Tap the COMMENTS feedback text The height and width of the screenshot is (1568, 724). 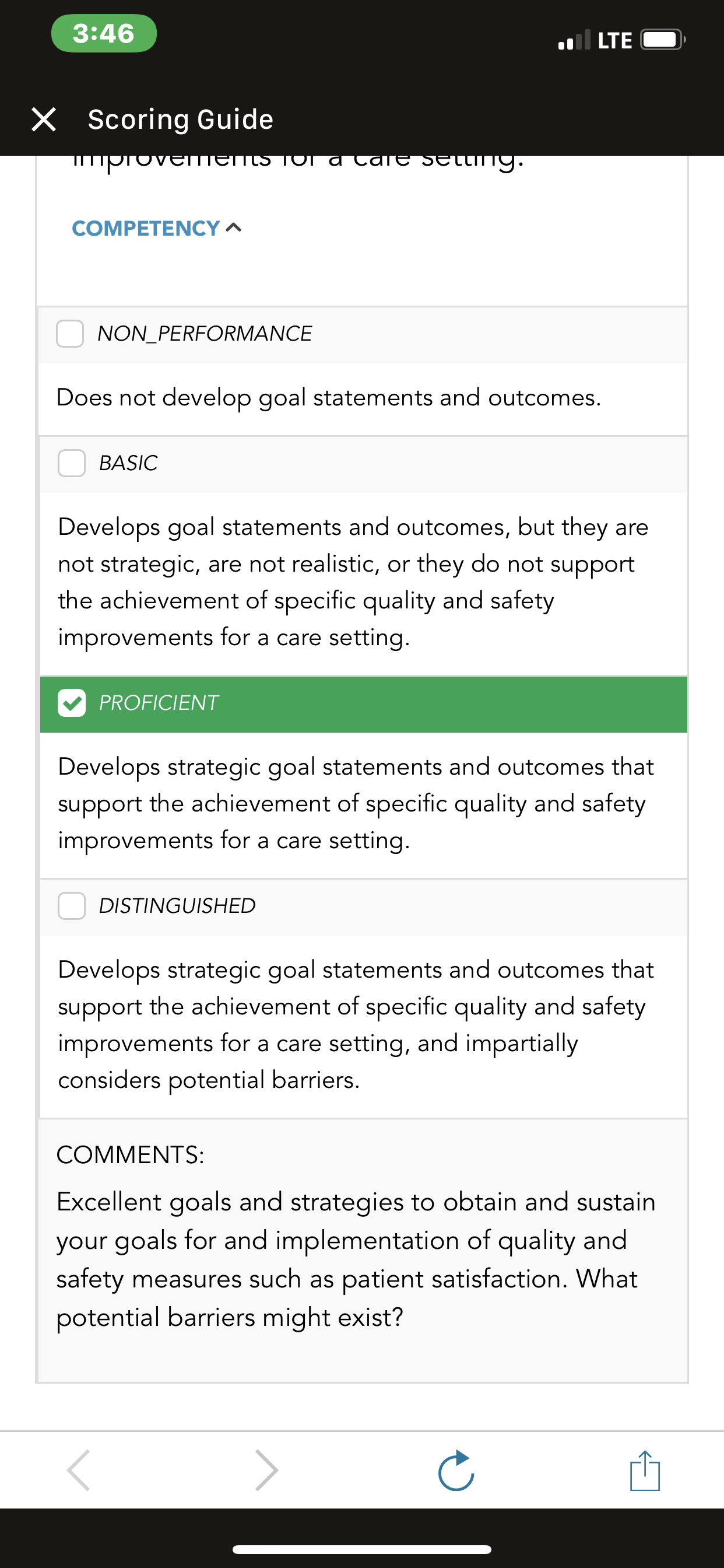(356, 1259)
